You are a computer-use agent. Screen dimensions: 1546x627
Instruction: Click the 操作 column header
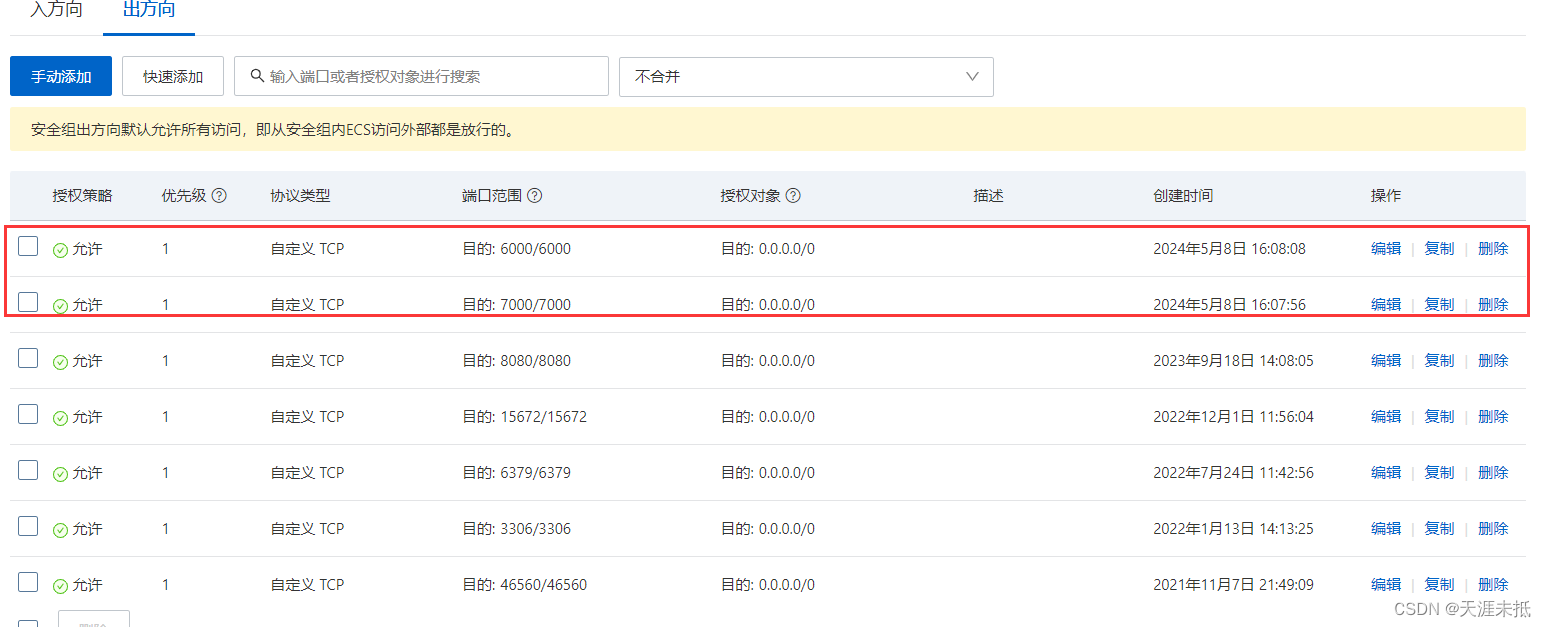(1386, 196)
